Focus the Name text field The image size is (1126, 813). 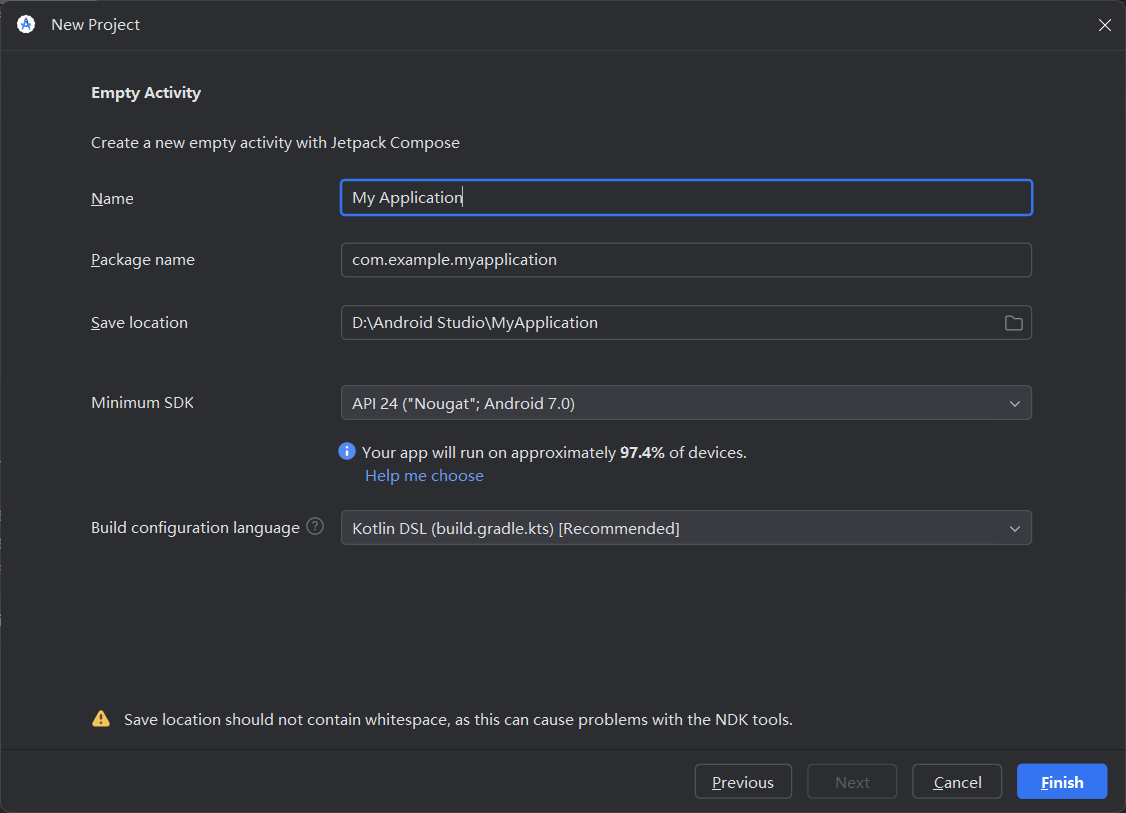[x=686, y=198]
